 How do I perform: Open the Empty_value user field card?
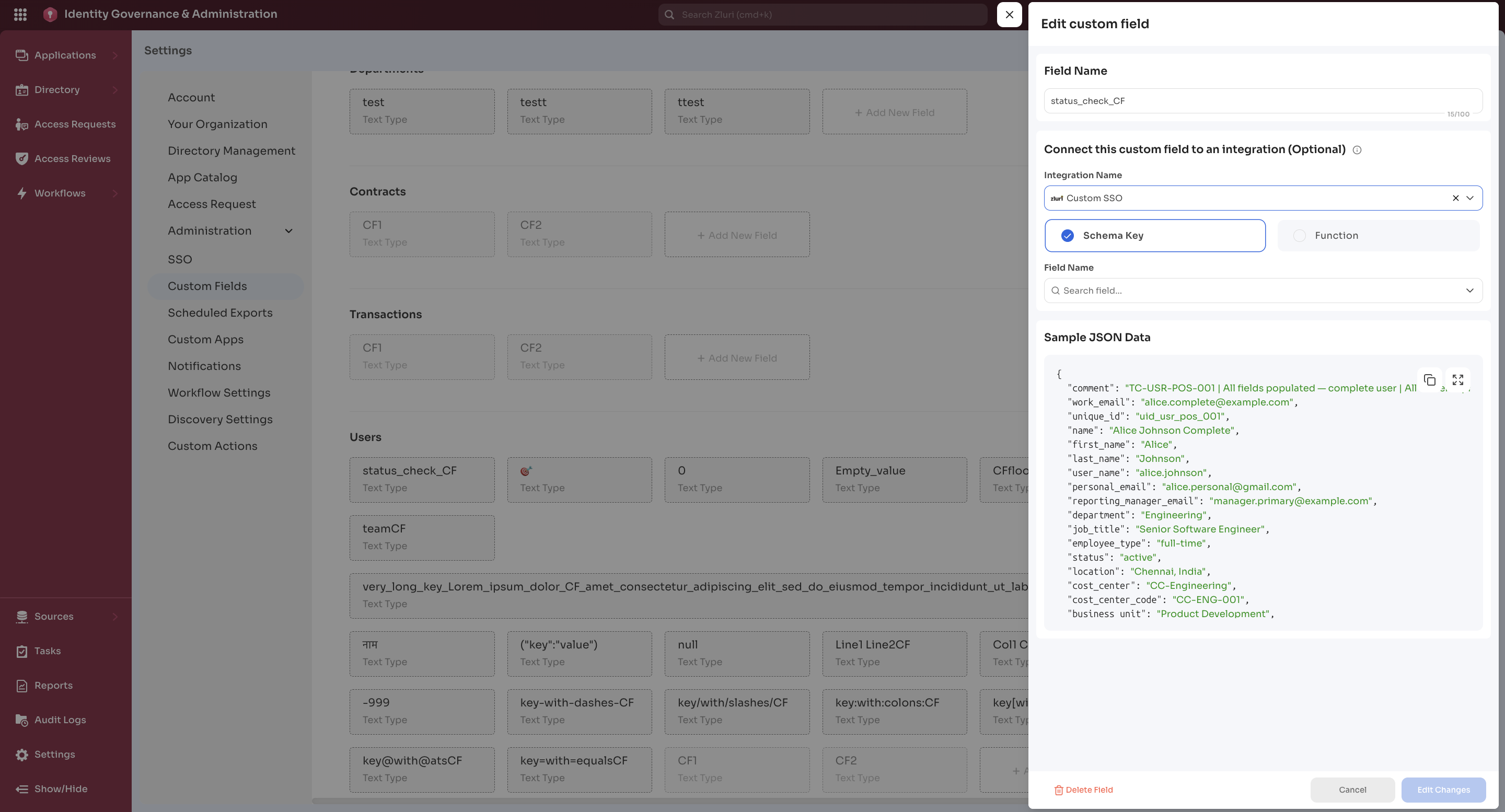click(895, 480)
